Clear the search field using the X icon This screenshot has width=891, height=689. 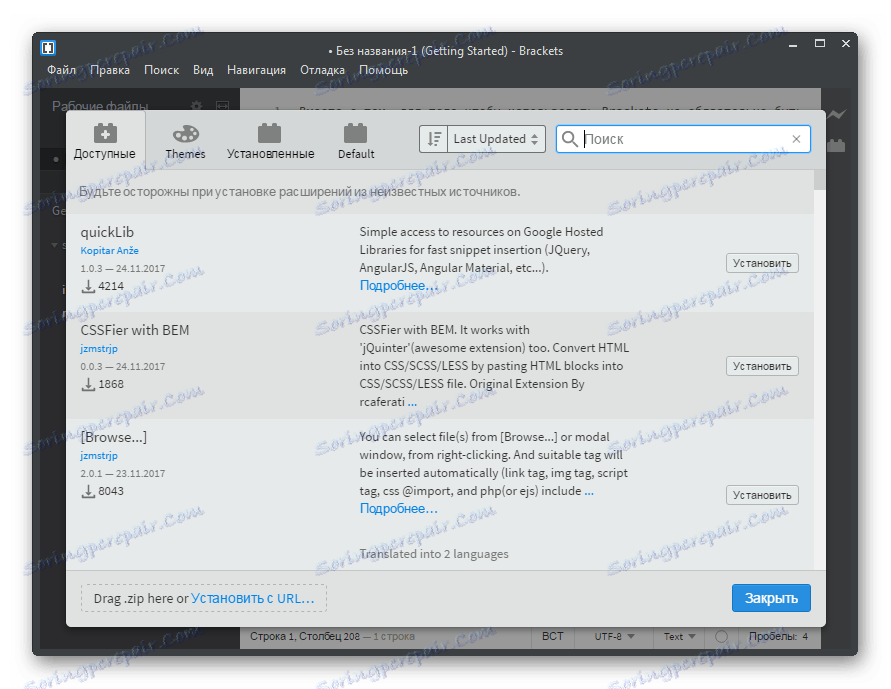pos(796,138)
